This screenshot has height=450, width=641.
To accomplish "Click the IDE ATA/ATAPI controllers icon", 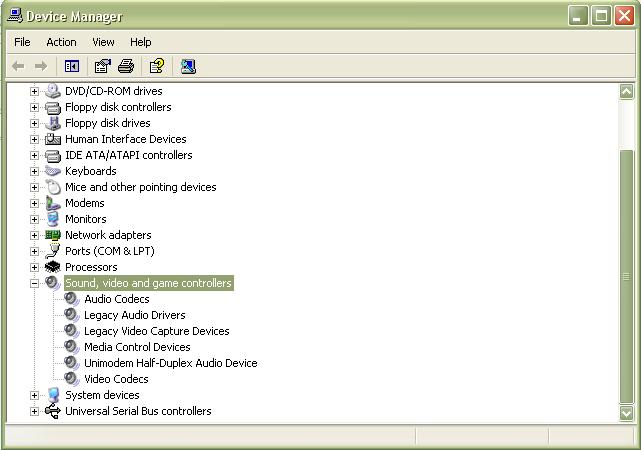I will coord(53,155).
